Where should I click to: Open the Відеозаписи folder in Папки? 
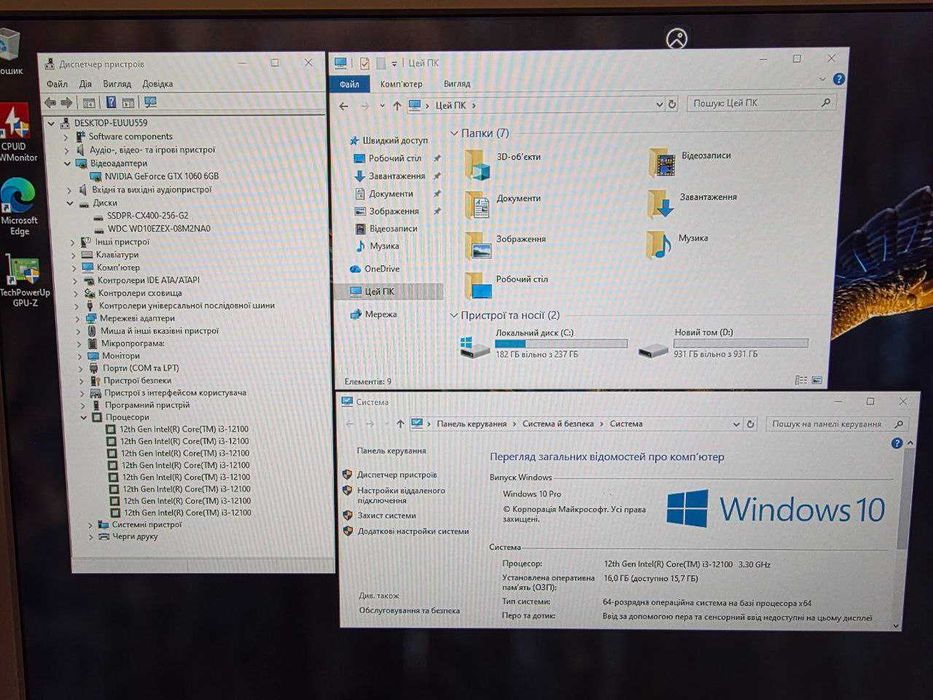coord(689,162)
